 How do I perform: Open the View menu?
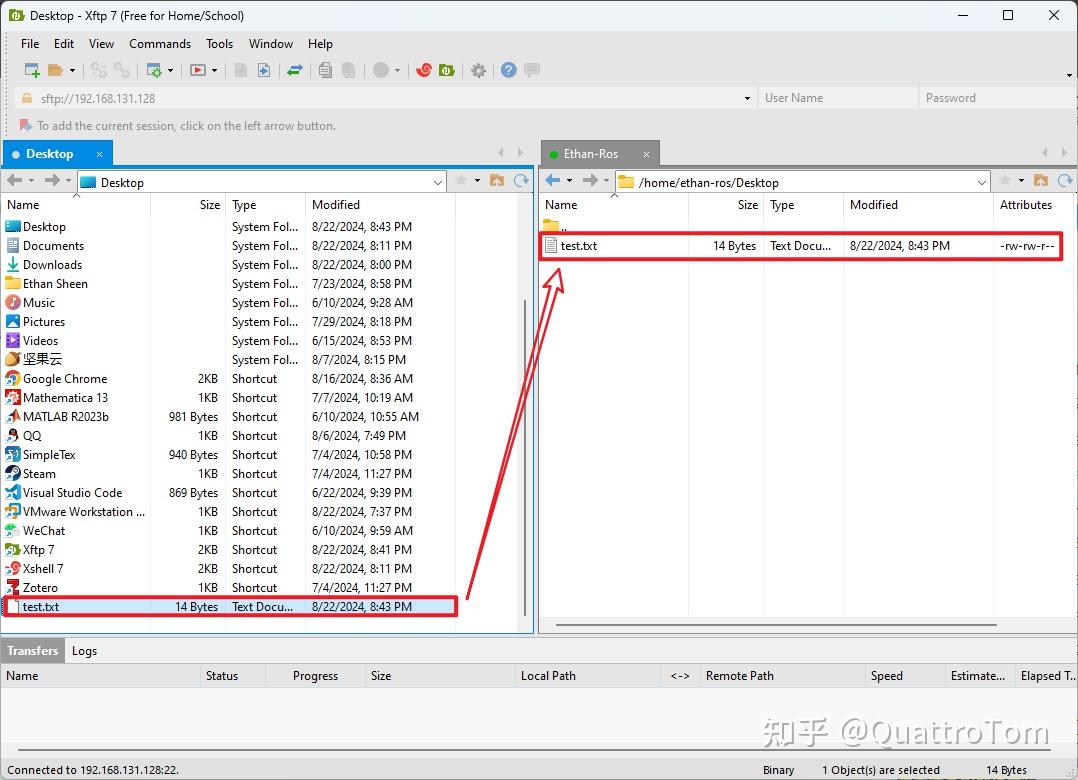click(x=101, y=43)
